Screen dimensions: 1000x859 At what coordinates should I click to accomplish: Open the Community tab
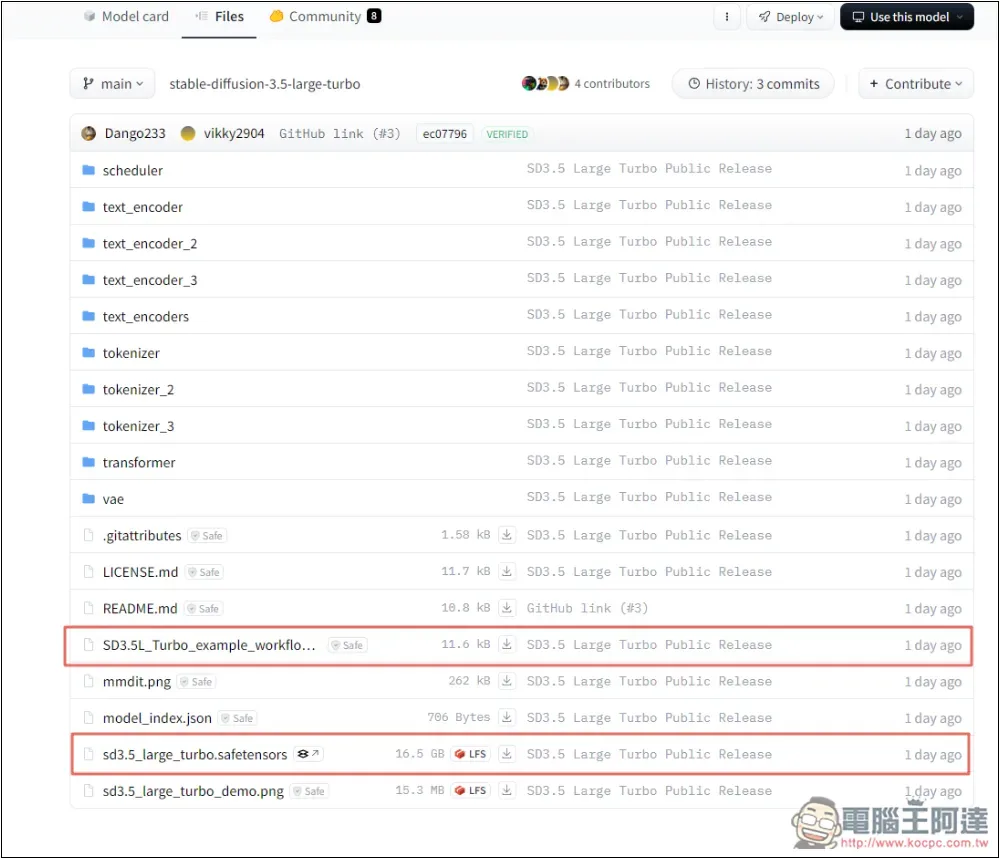pos(325,17)
